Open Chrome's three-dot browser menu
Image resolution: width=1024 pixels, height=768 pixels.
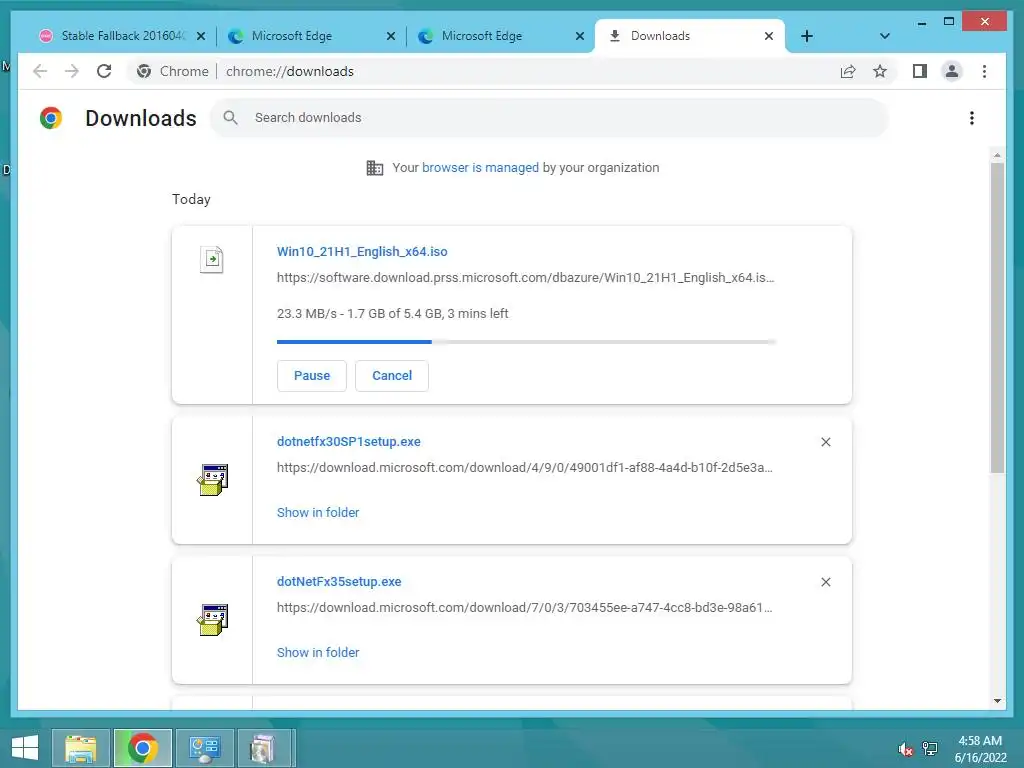(984, 71)
